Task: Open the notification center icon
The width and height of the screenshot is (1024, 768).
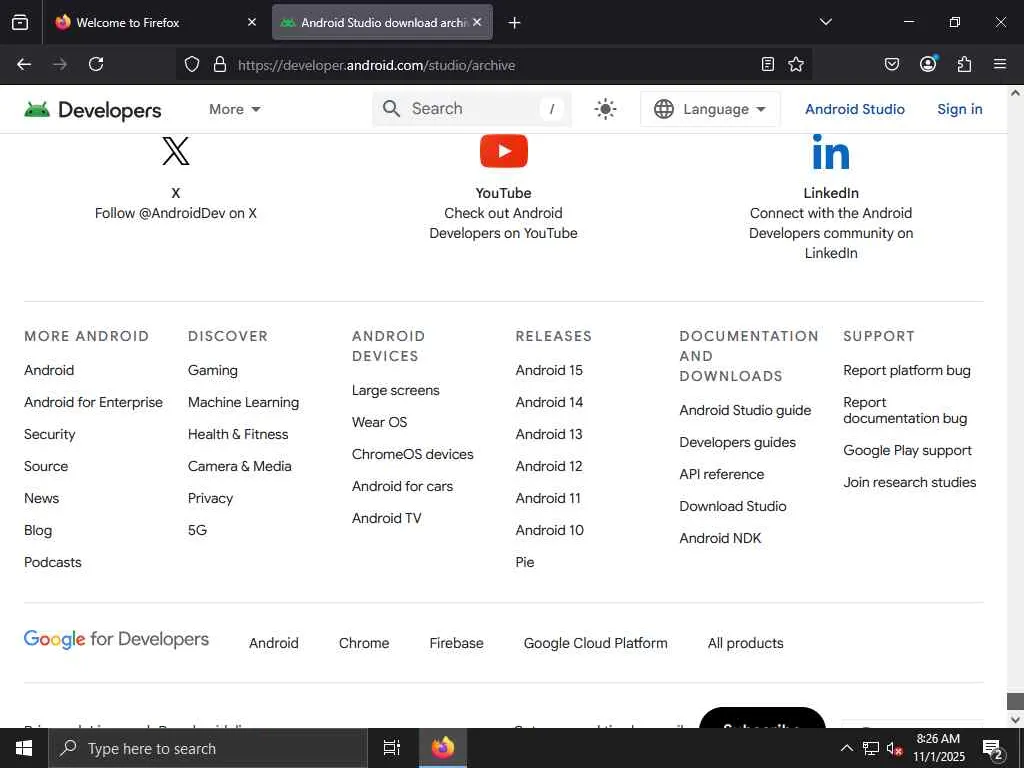Action: (x=993, y=749)
